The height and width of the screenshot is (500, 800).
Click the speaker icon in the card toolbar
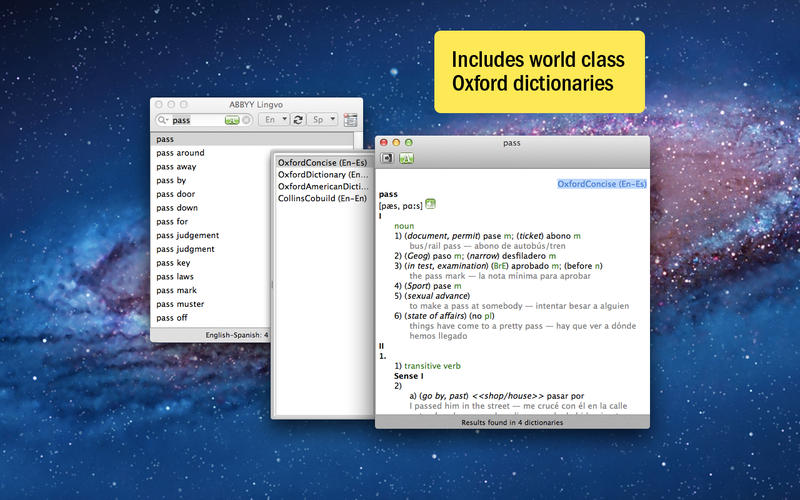[386, 158]
